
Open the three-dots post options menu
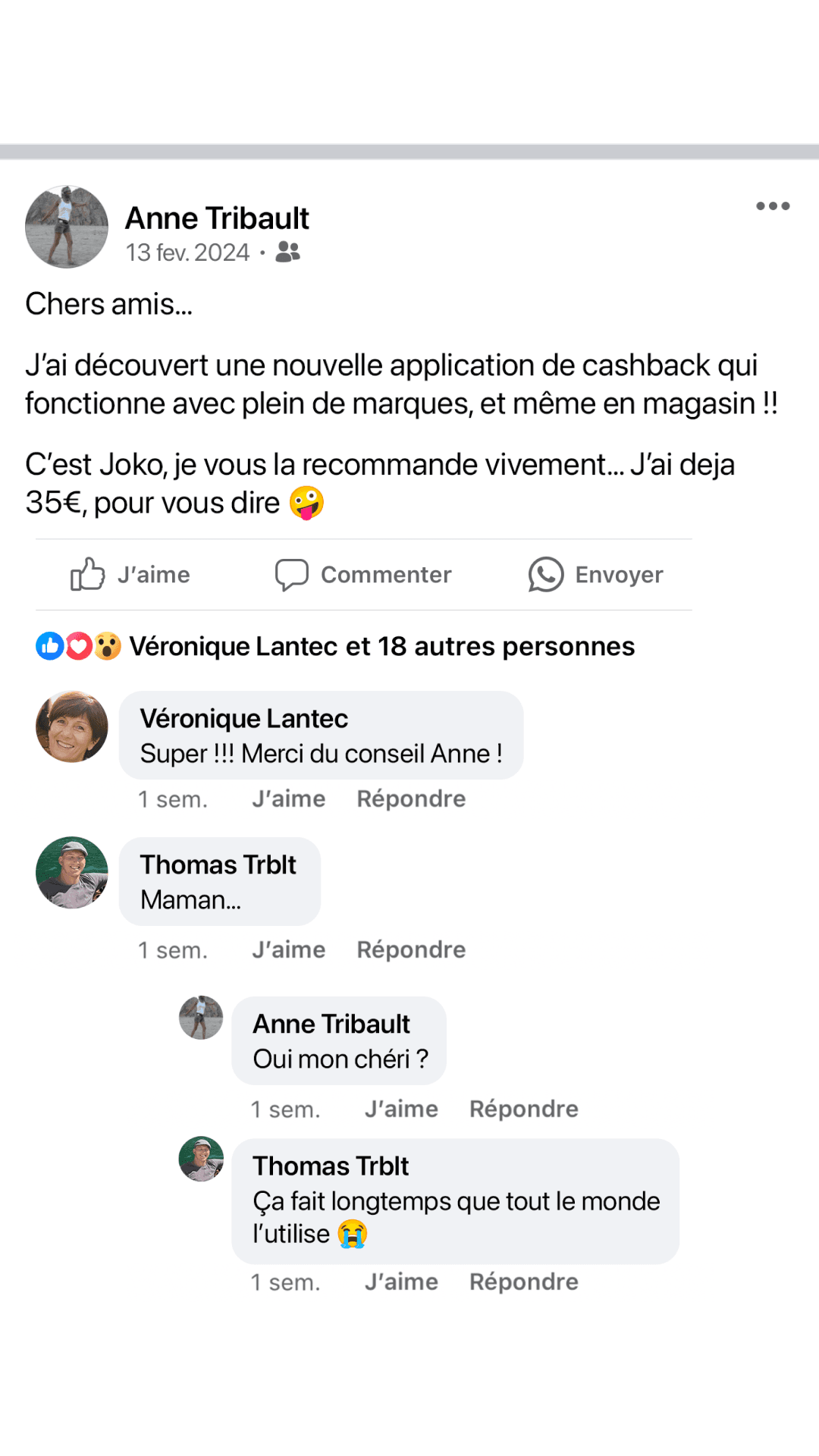pos(773,206)
